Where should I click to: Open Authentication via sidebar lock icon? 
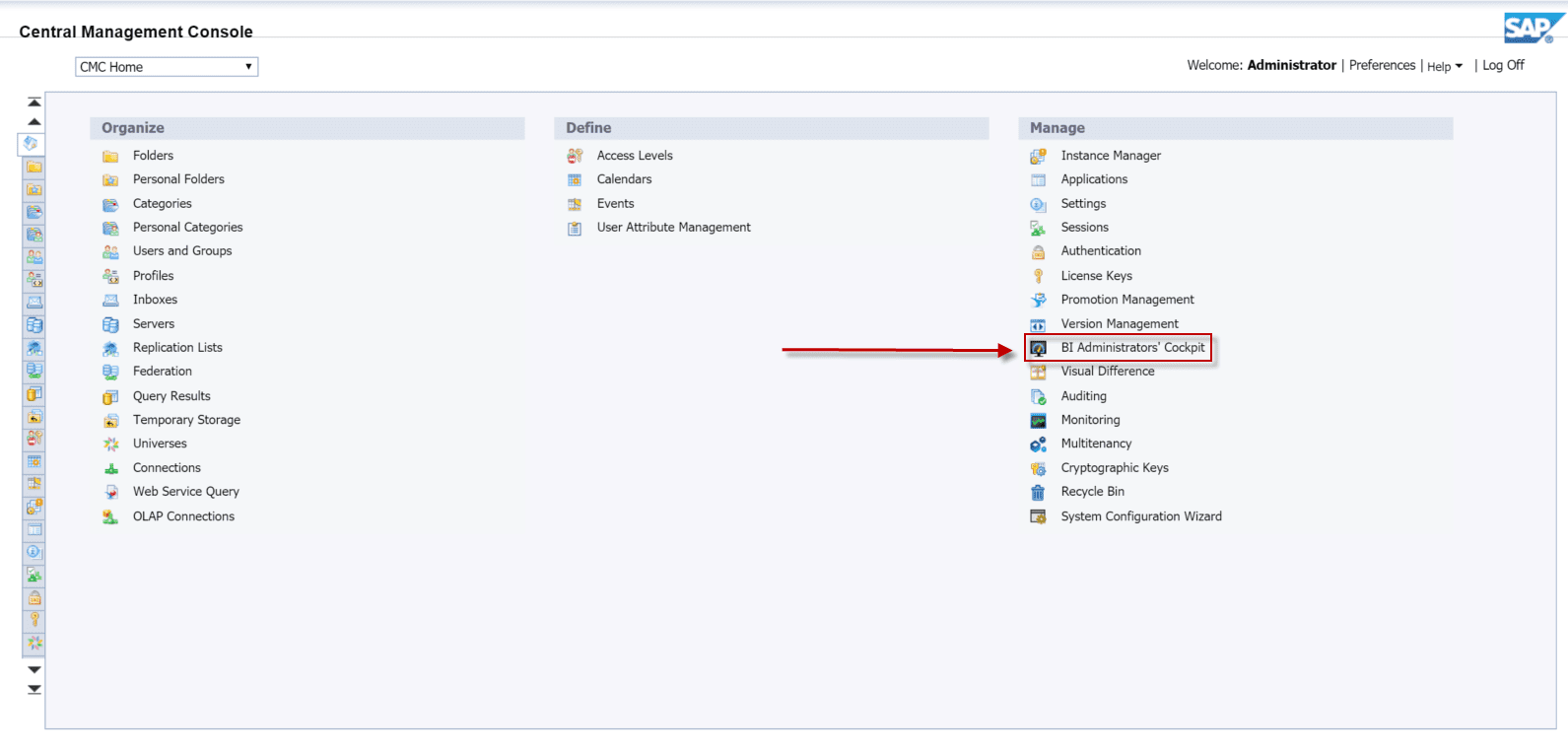click(34, 597)
